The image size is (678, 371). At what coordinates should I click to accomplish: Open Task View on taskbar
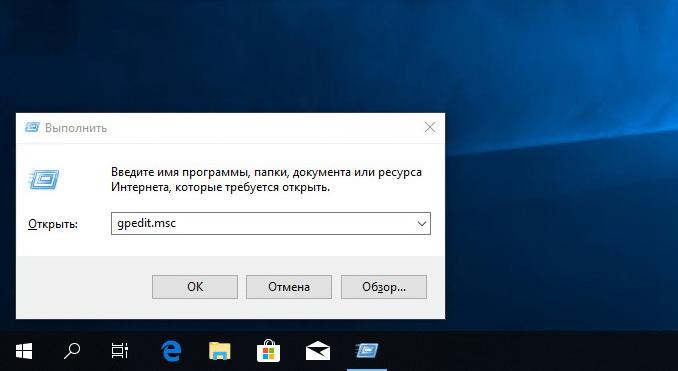click(x=119, y=351)
